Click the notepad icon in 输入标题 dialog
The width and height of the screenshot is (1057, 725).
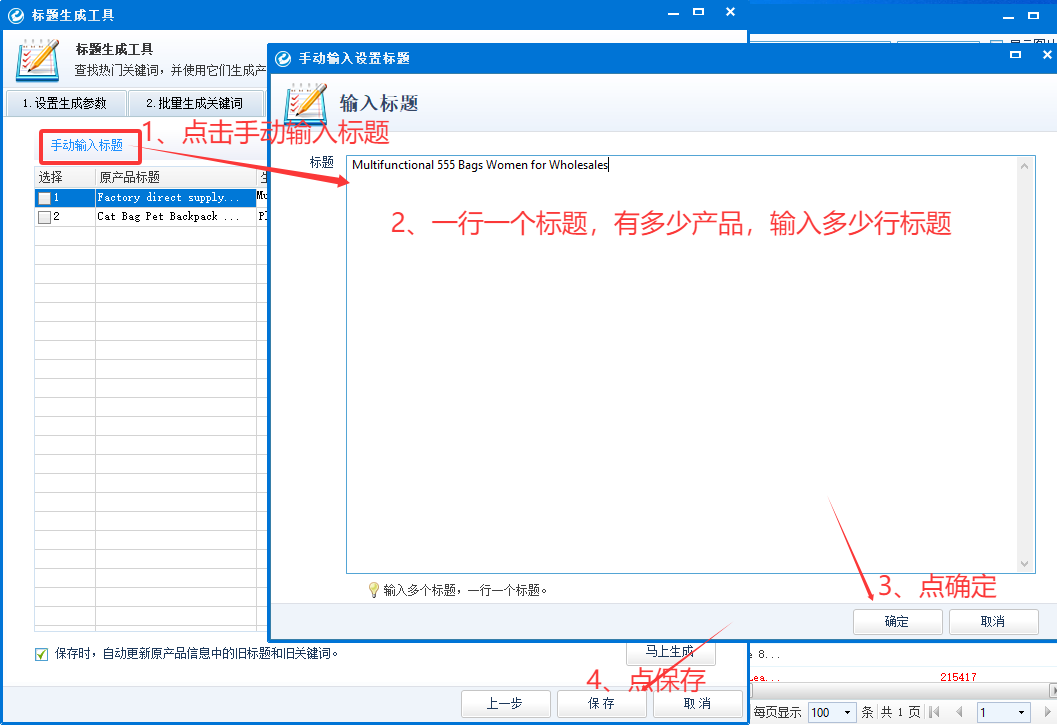(x=306, y=102)
